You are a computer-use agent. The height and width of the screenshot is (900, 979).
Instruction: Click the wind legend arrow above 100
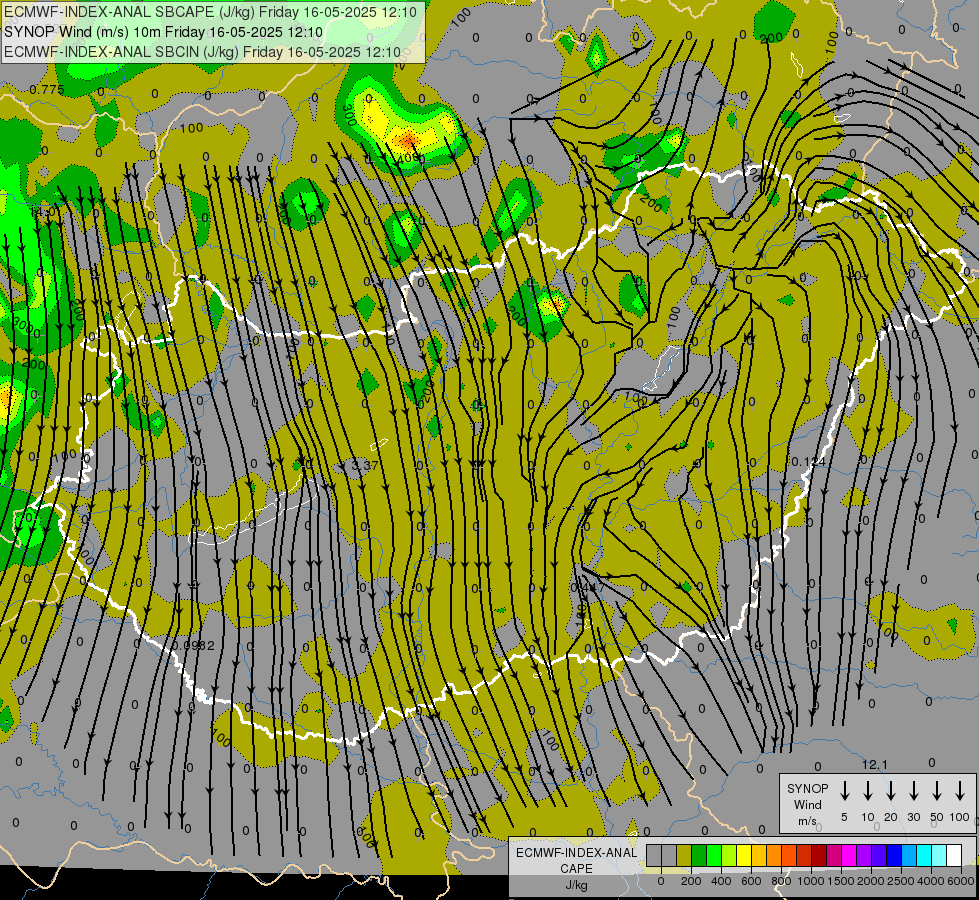pos(960,791)
